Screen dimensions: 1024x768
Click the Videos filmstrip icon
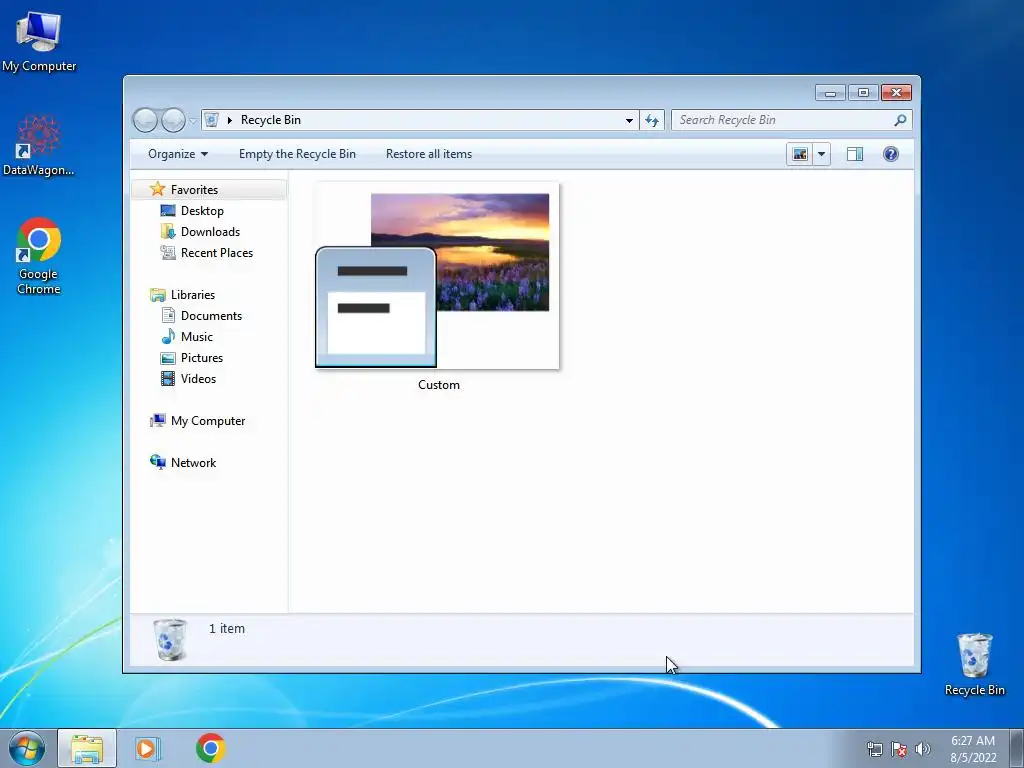pos(168,378)
